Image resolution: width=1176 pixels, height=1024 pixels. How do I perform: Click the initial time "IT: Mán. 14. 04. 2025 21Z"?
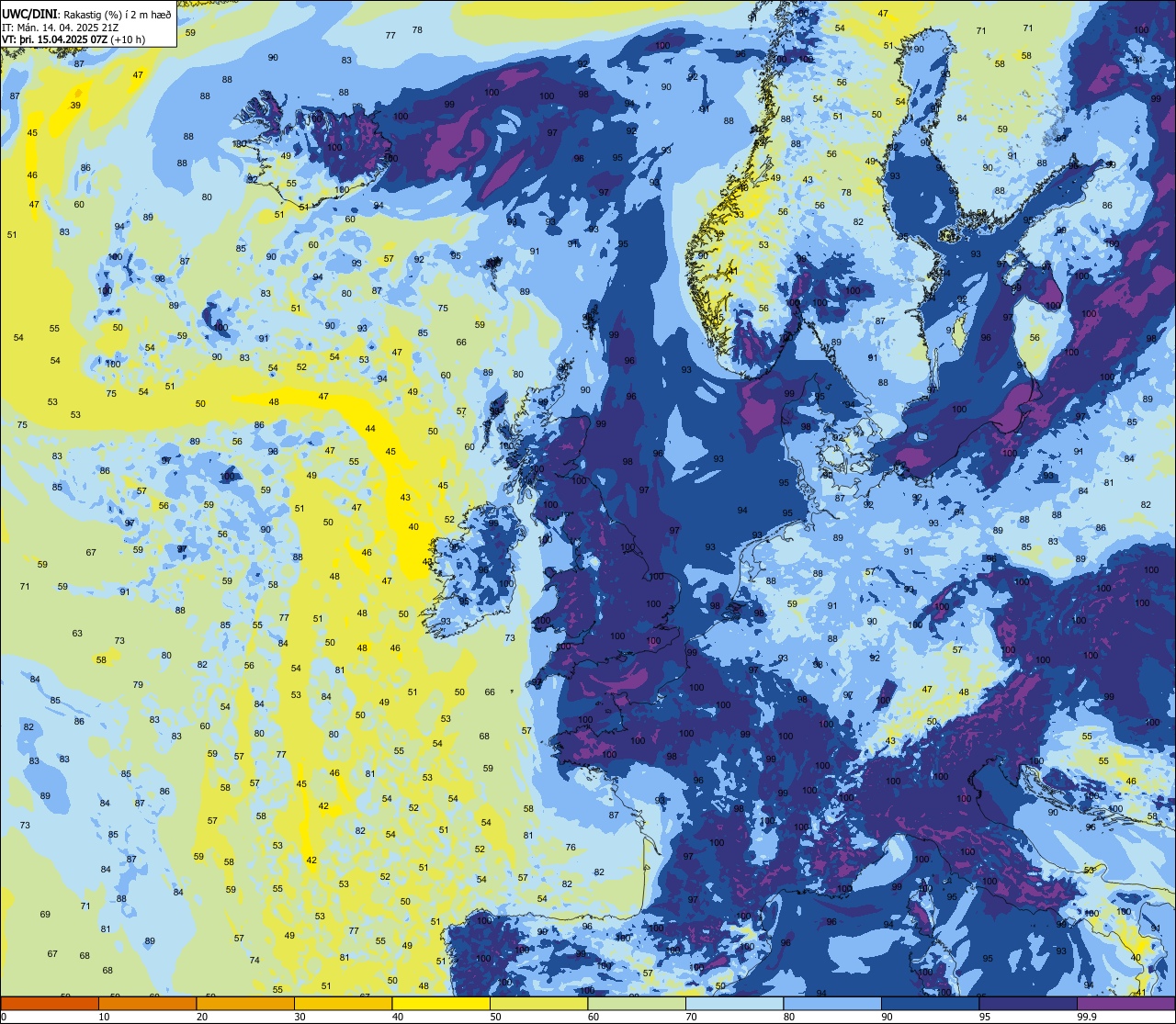(61, 27)
